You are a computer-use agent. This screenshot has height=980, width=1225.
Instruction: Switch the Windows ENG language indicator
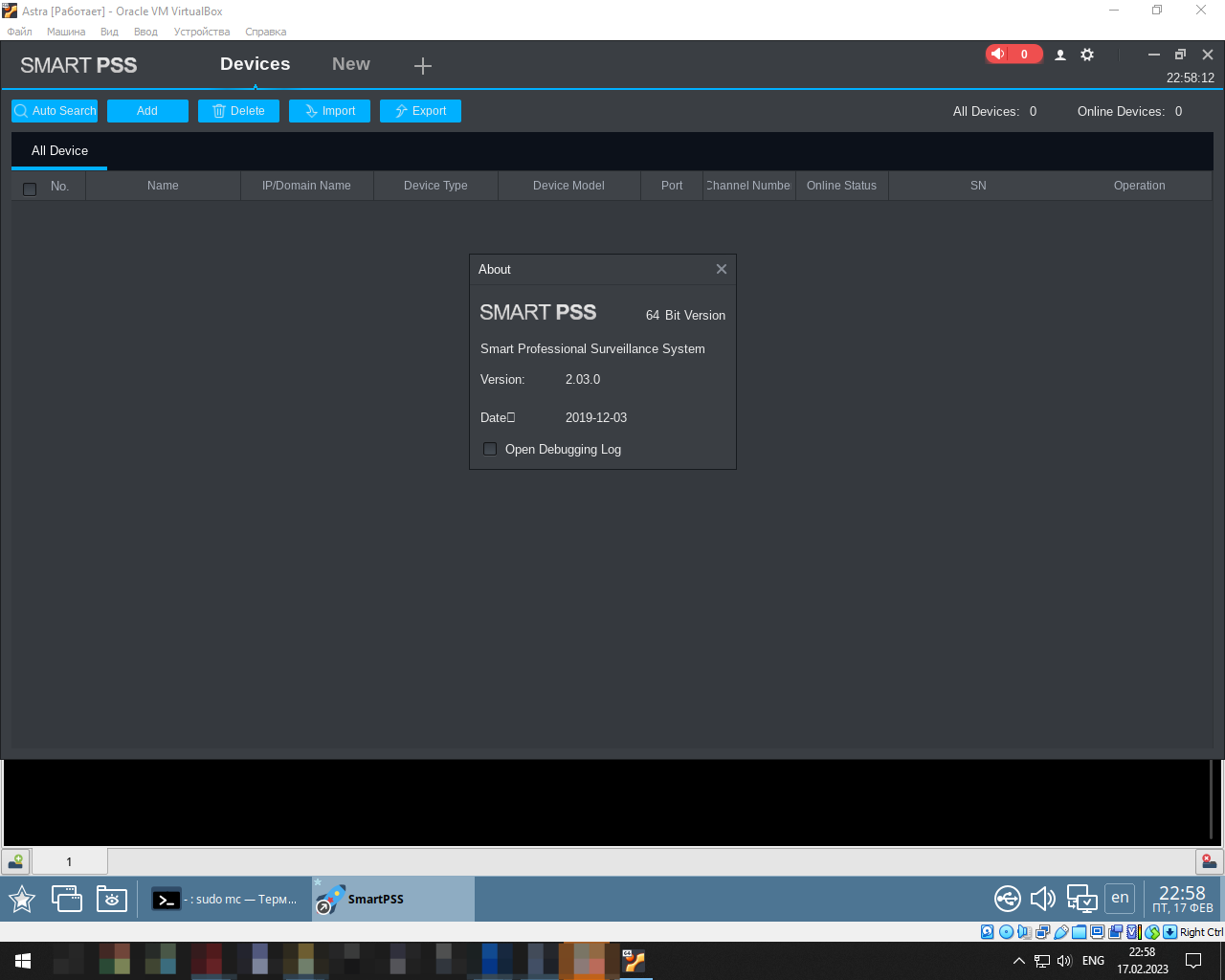1093,961
